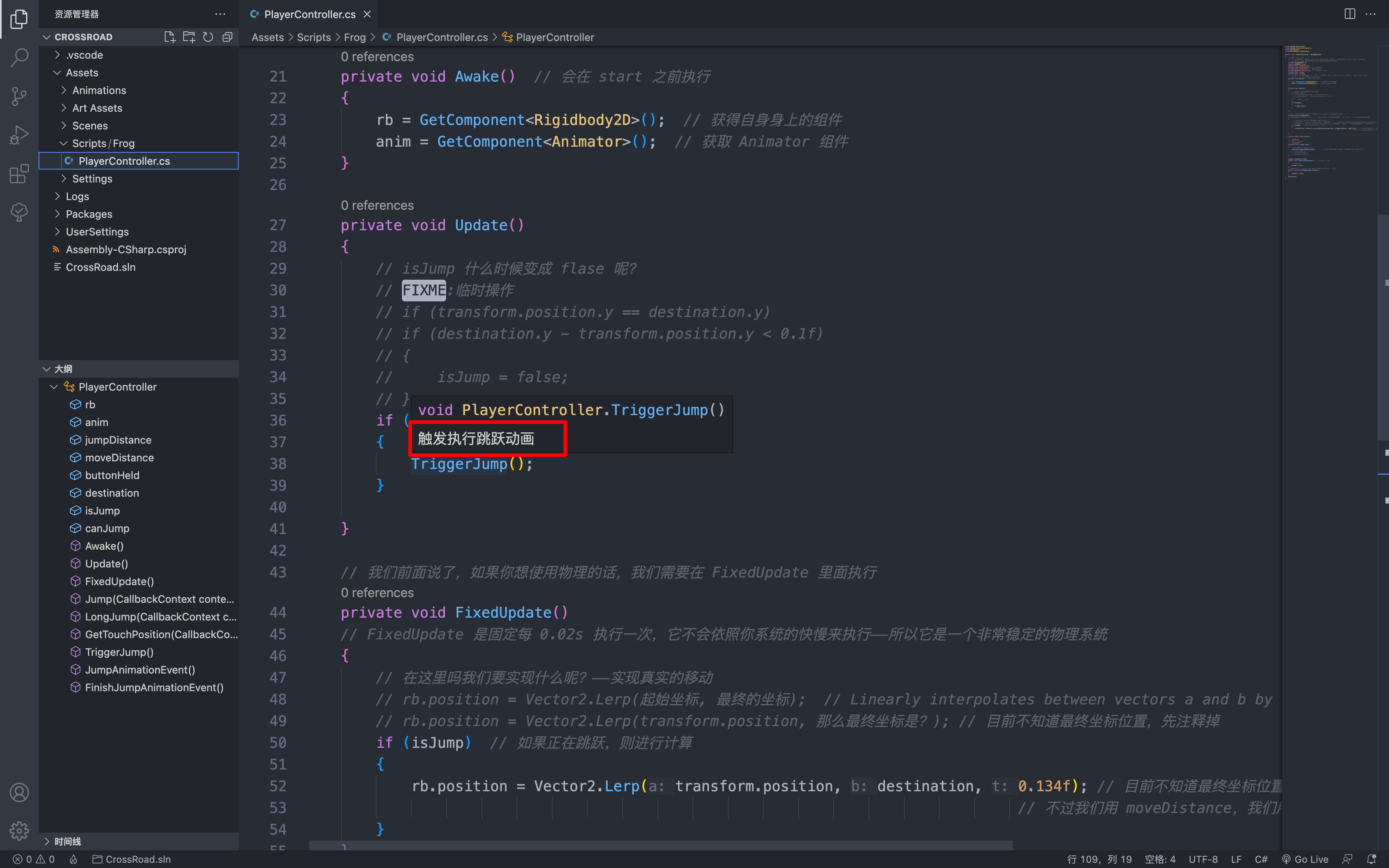Image resolution: width=1389 pixels, height=868 pixels.
Task: Open CrossRoad.sln project in status bar
Action: click(132, 859)
